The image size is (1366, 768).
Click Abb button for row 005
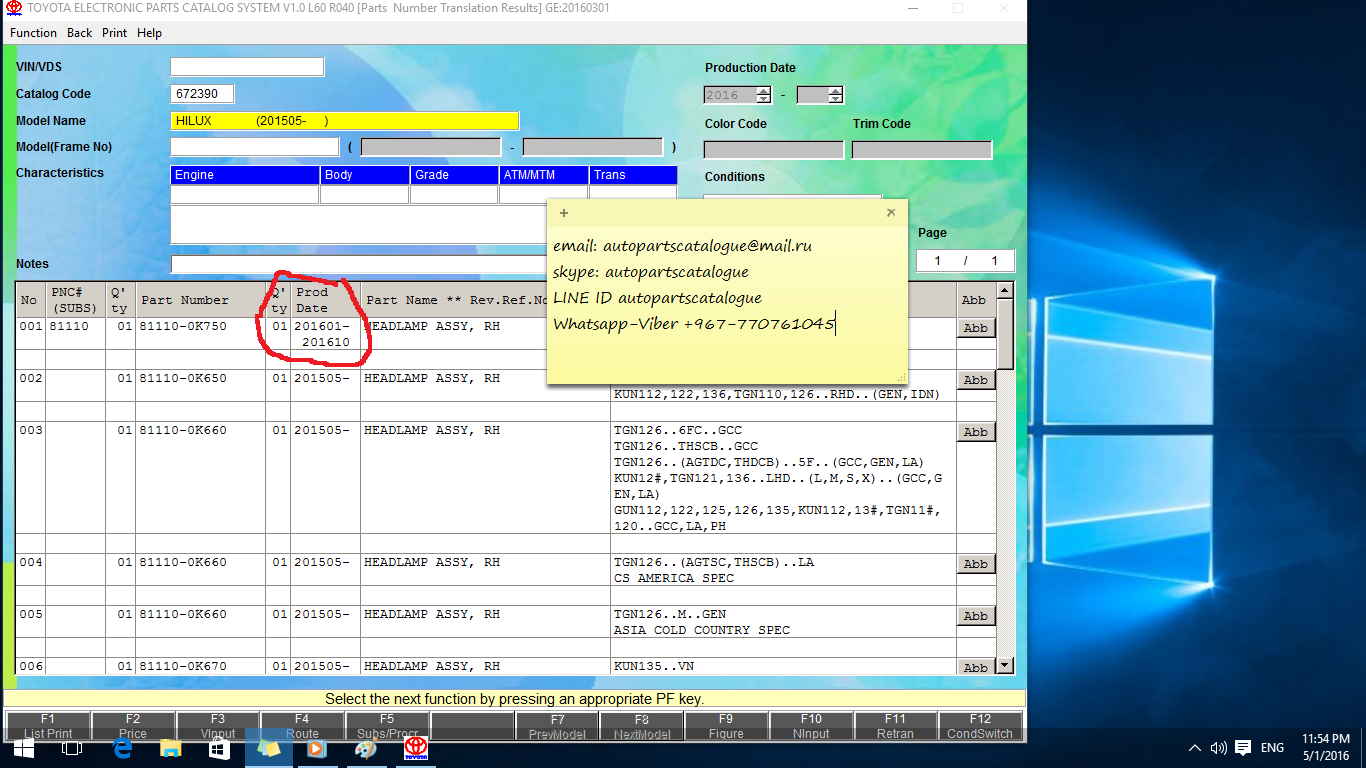pos(975,616)
